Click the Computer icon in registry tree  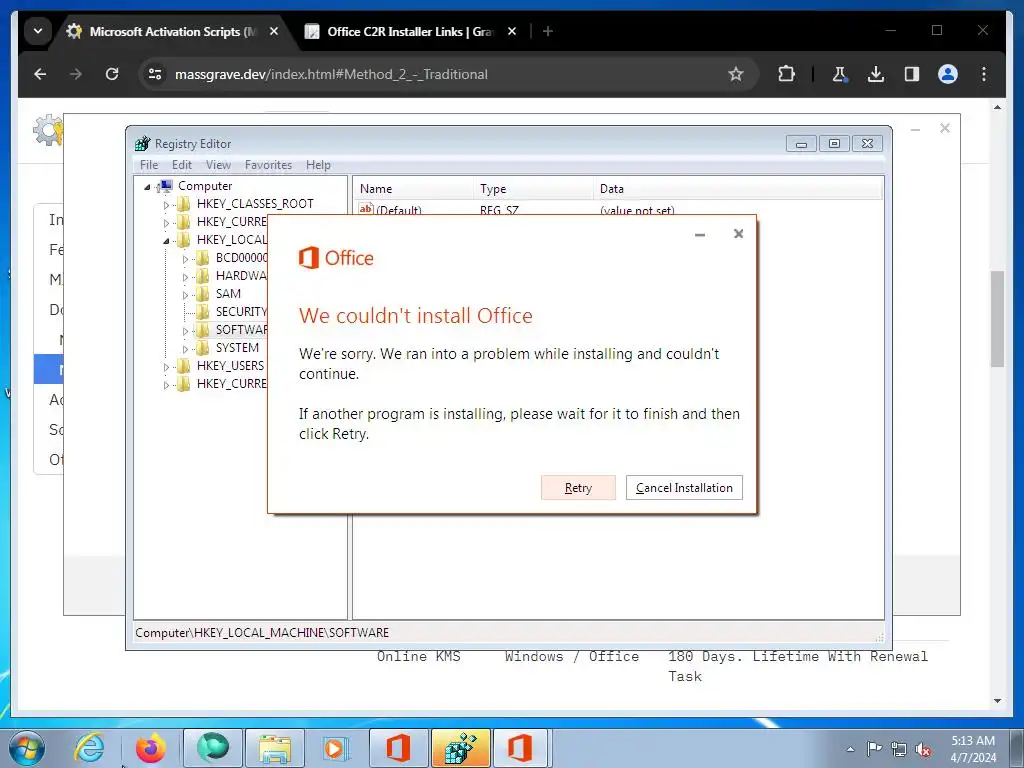point(165,187)
